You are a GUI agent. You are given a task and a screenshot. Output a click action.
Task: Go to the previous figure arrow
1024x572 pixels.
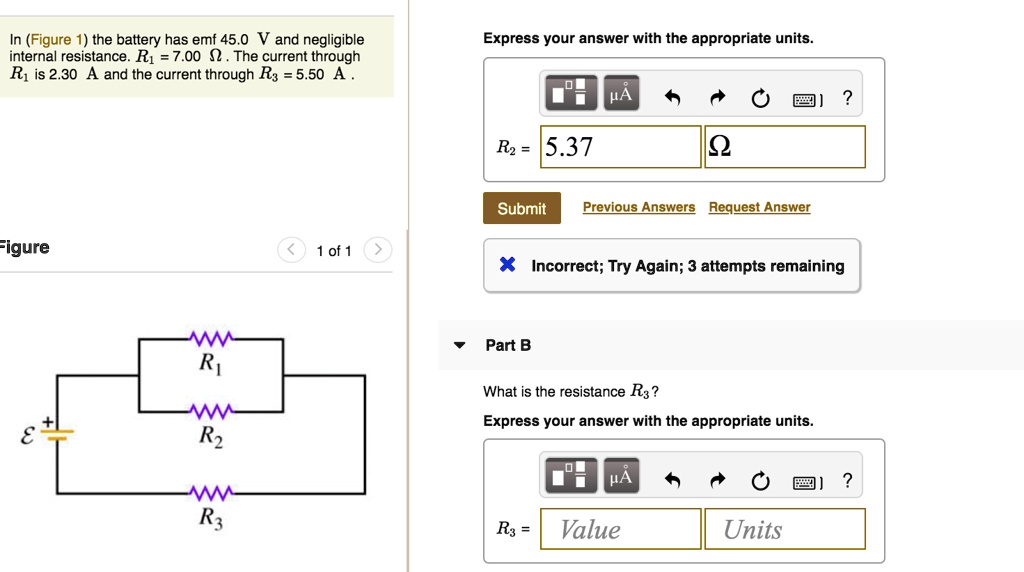point(291,250)
